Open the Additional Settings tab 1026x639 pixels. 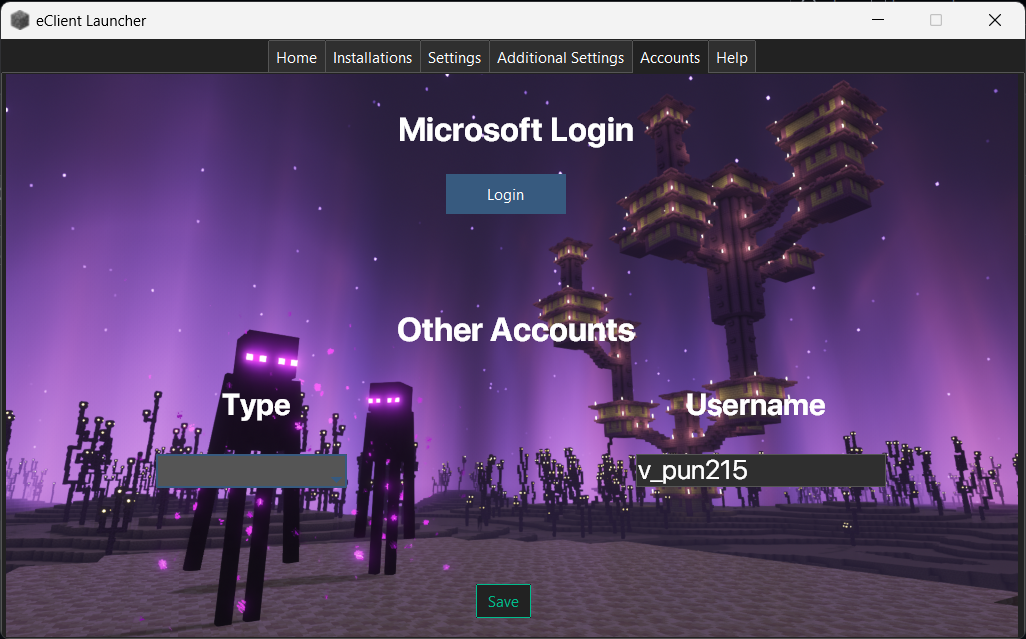coord(560,57)
